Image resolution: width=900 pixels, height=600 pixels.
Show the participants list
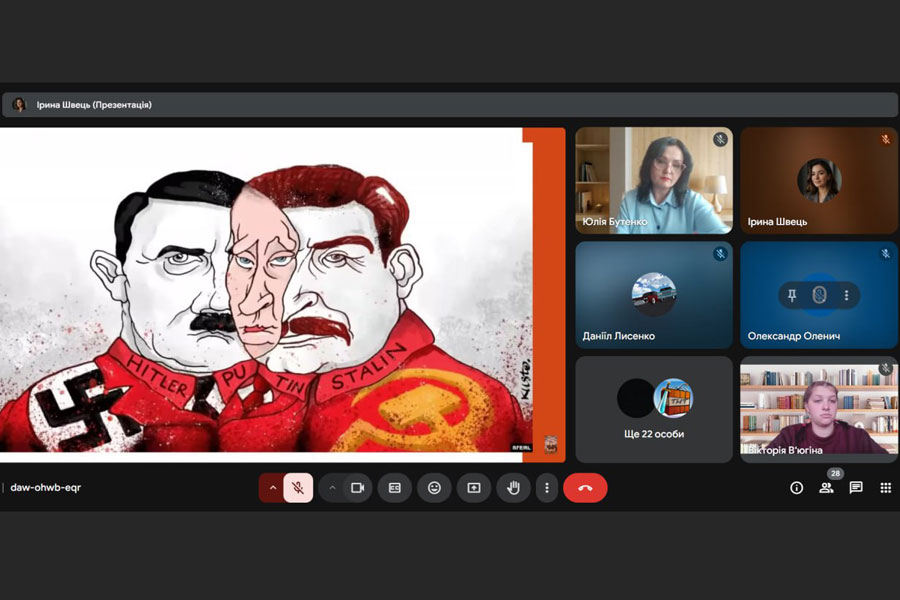coord(827,488)
